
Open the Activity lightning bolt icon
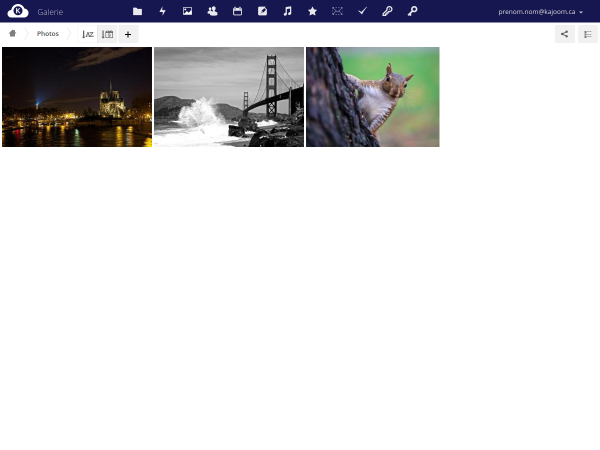point(162,11)
